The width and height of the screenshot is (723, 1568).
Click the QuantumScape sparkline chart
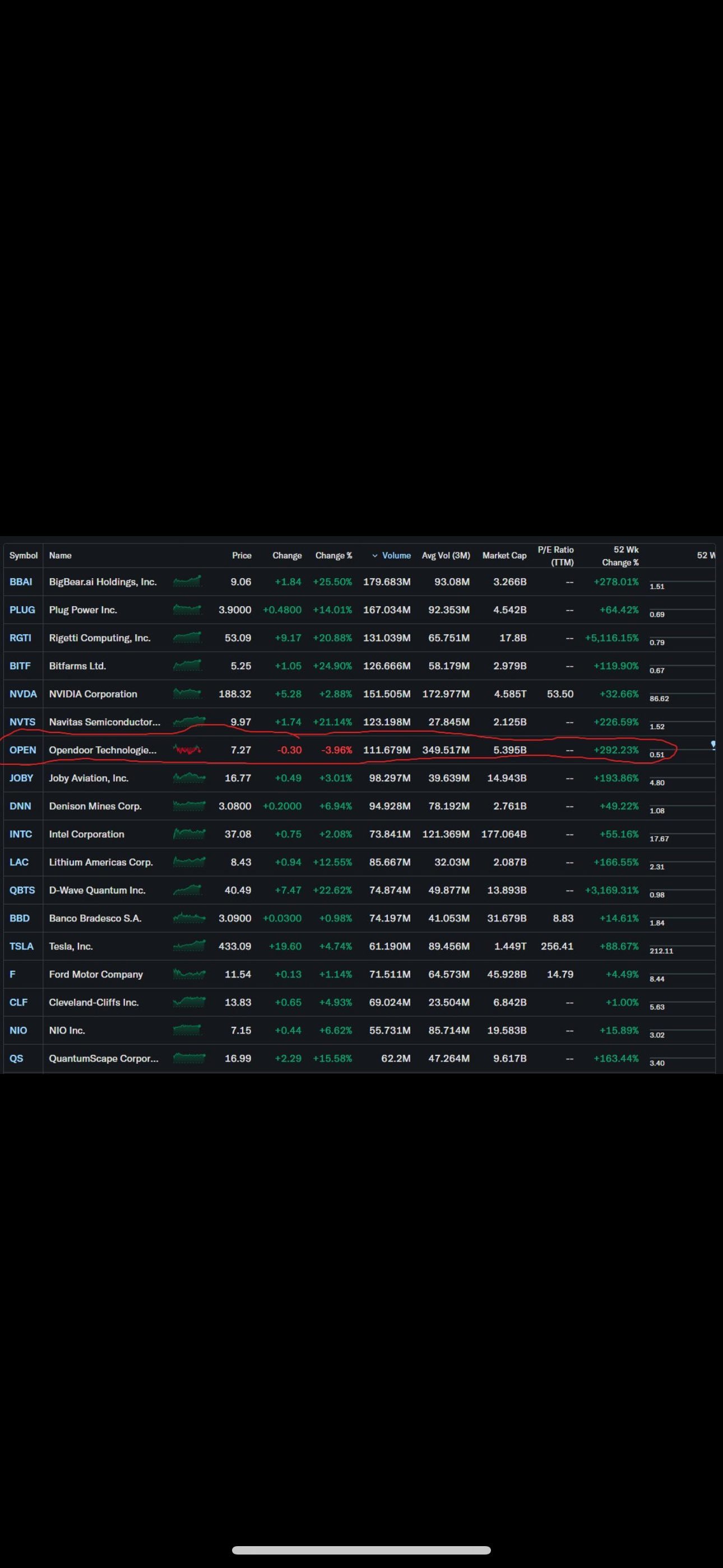click(189, 1057)
